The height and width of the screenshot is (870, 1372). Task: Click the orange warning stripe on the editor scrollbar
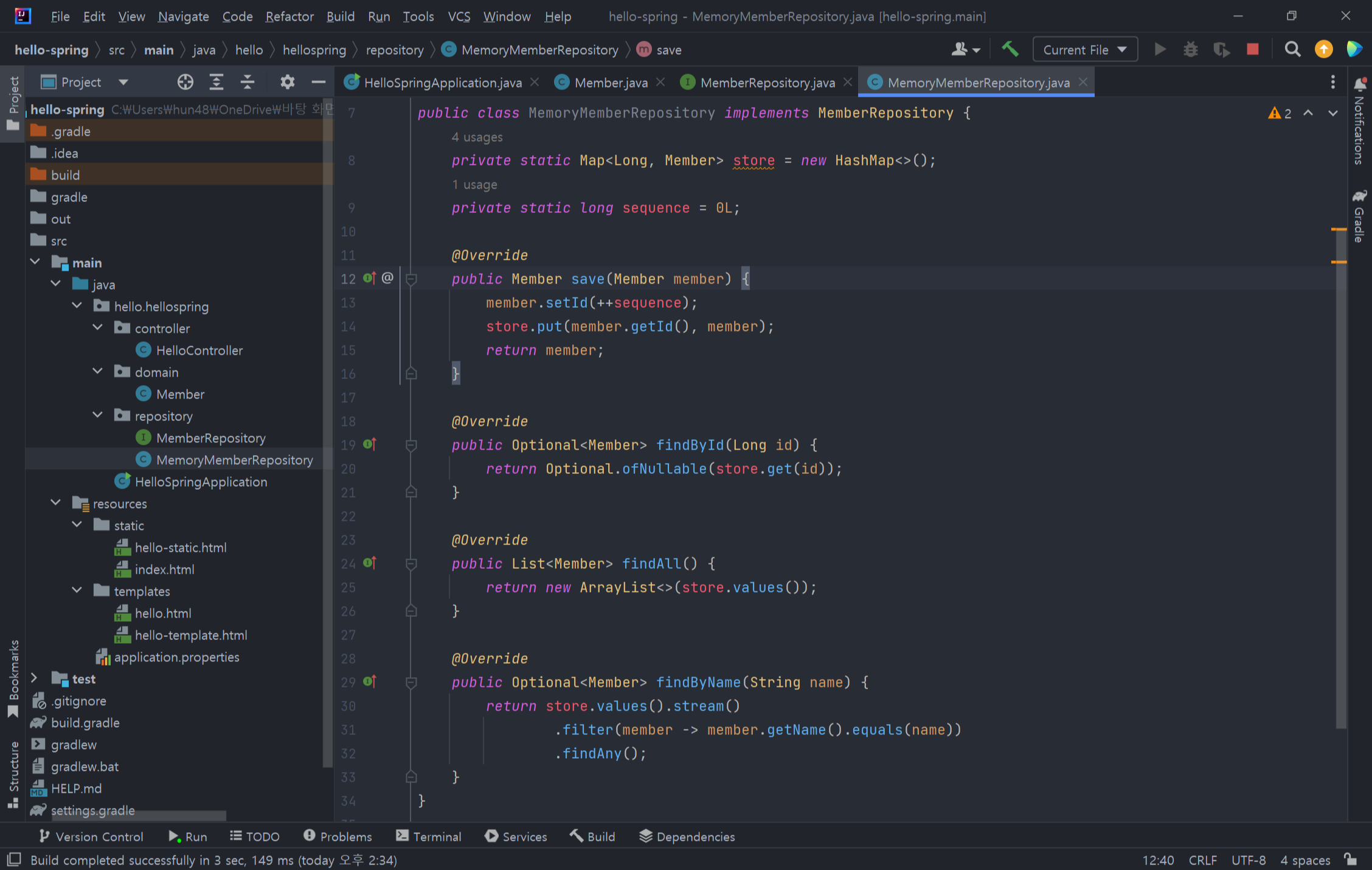point(1338,229)
